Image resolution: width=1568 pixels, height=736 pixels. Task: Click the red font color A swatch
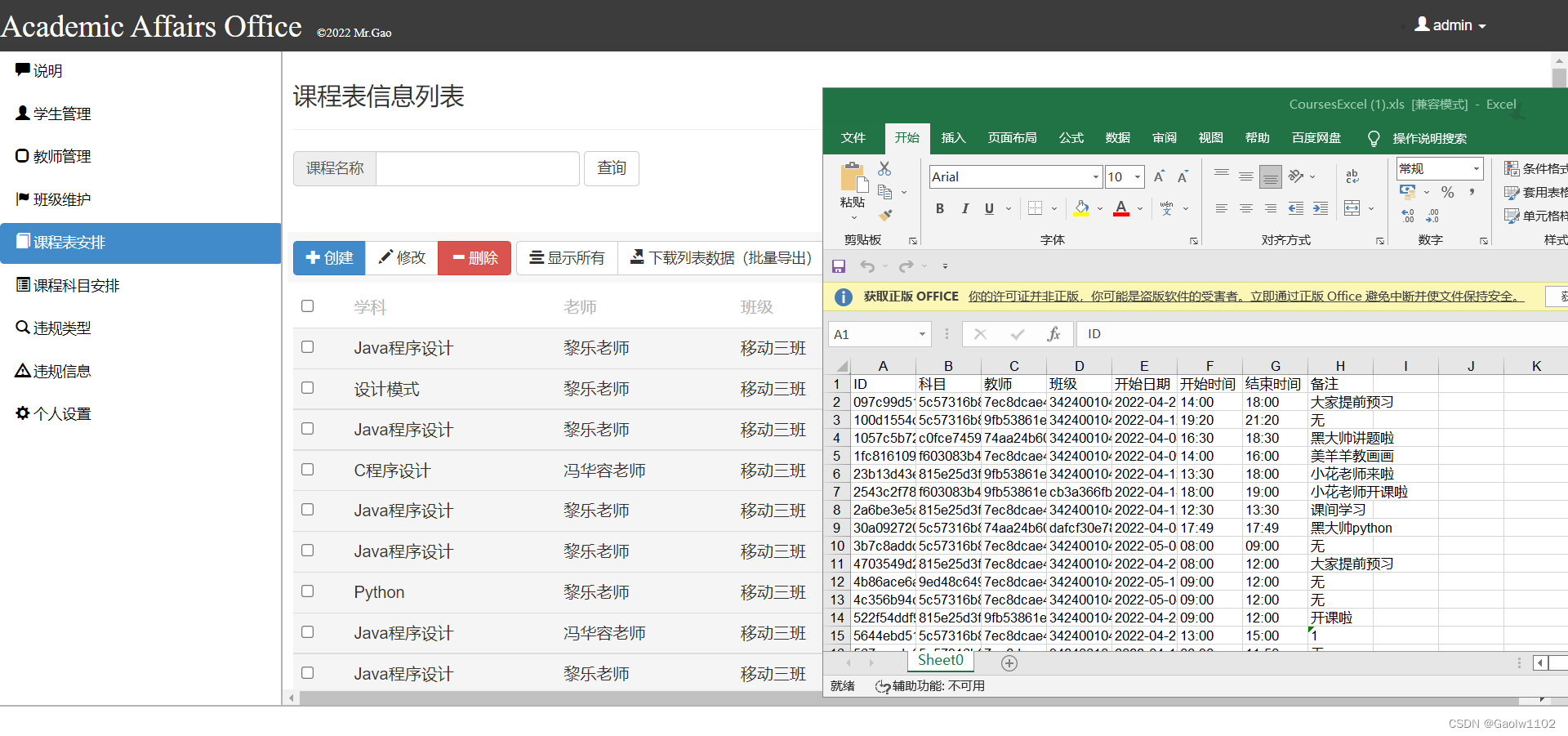click(1122, 209)
